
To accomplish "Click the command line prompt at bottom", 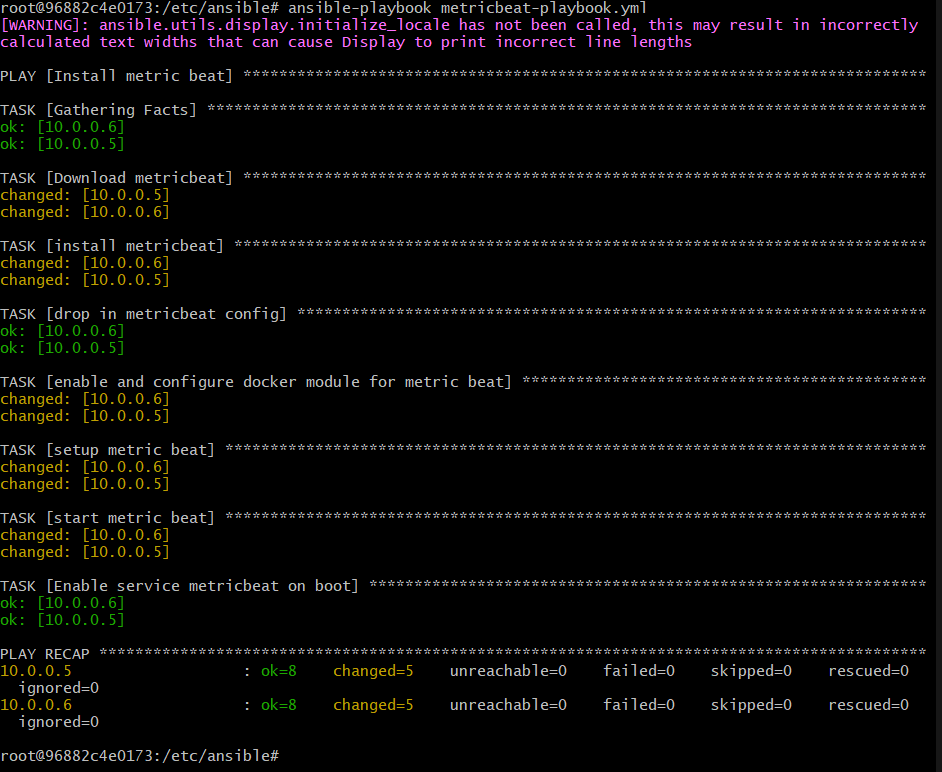I will (140, 756).
